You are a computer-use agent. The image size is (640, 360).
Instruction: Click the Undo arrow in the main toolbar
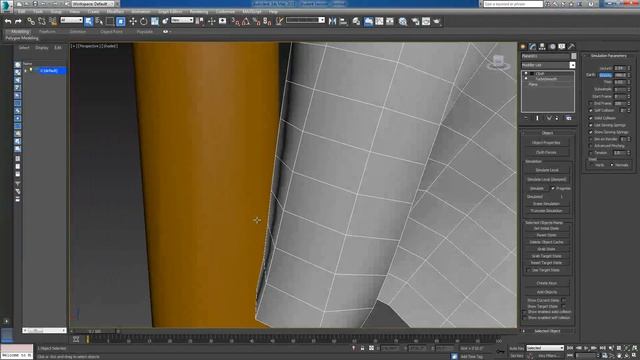pyautogui.click(x=8, y=21)
